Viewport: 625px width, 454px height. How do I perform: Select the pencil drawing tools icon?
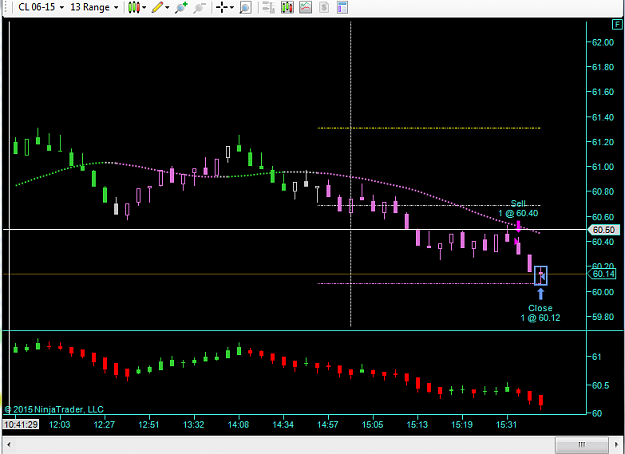point(157,7)
